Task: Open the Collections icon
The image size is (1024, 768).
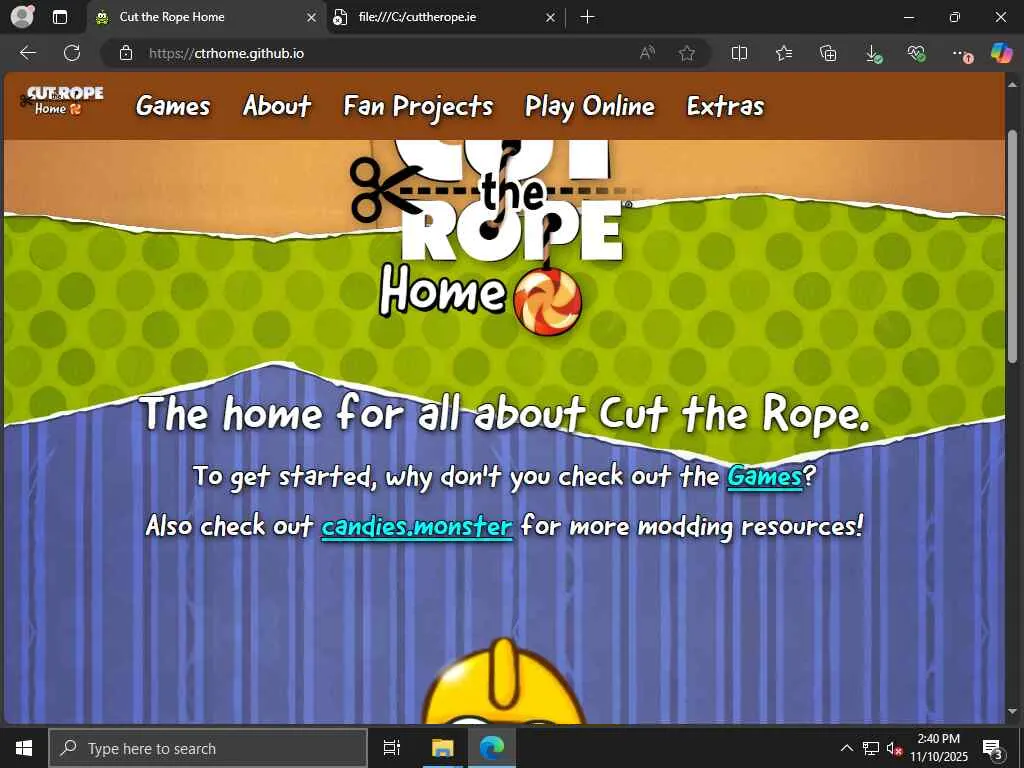Action: click(828, 53)
